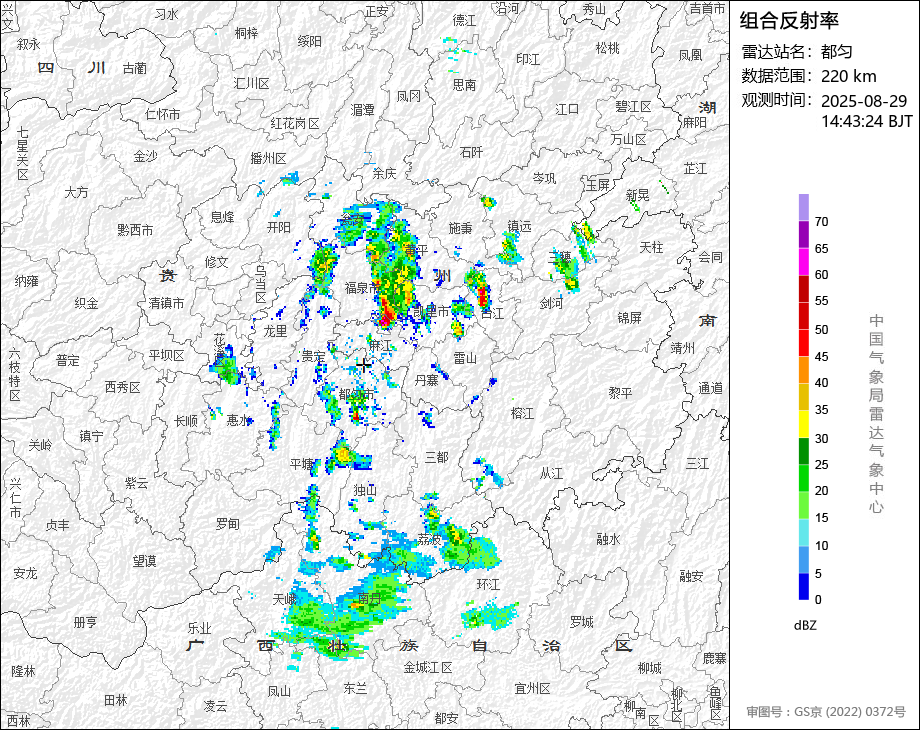Click the legend value label 70
Screen dimensions: 920x730
coord(821,222)
